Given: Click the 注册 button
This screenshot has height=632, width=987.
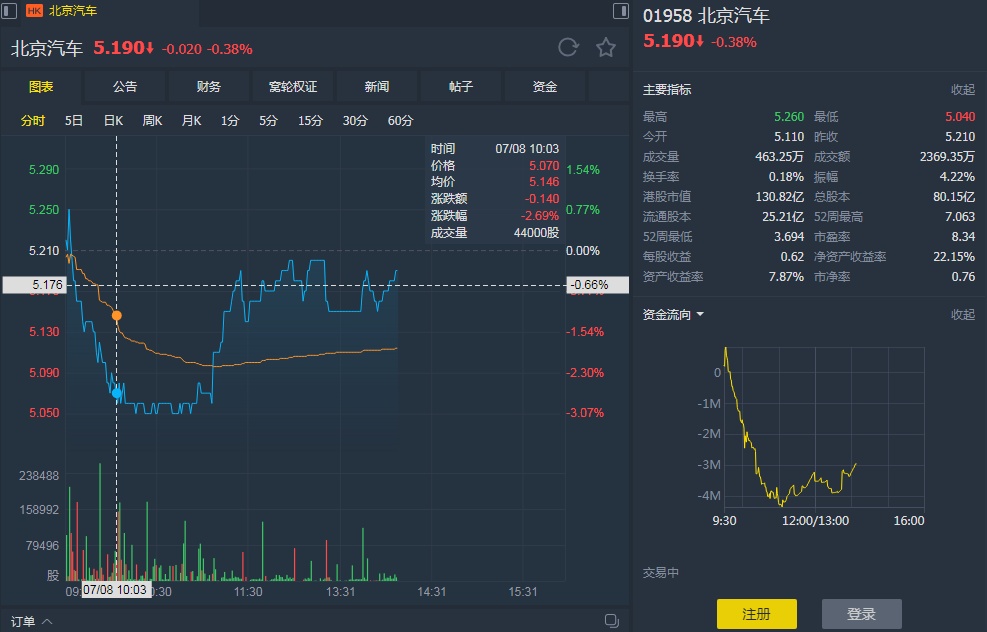Looking at the screenshot, I should (757, 614).
